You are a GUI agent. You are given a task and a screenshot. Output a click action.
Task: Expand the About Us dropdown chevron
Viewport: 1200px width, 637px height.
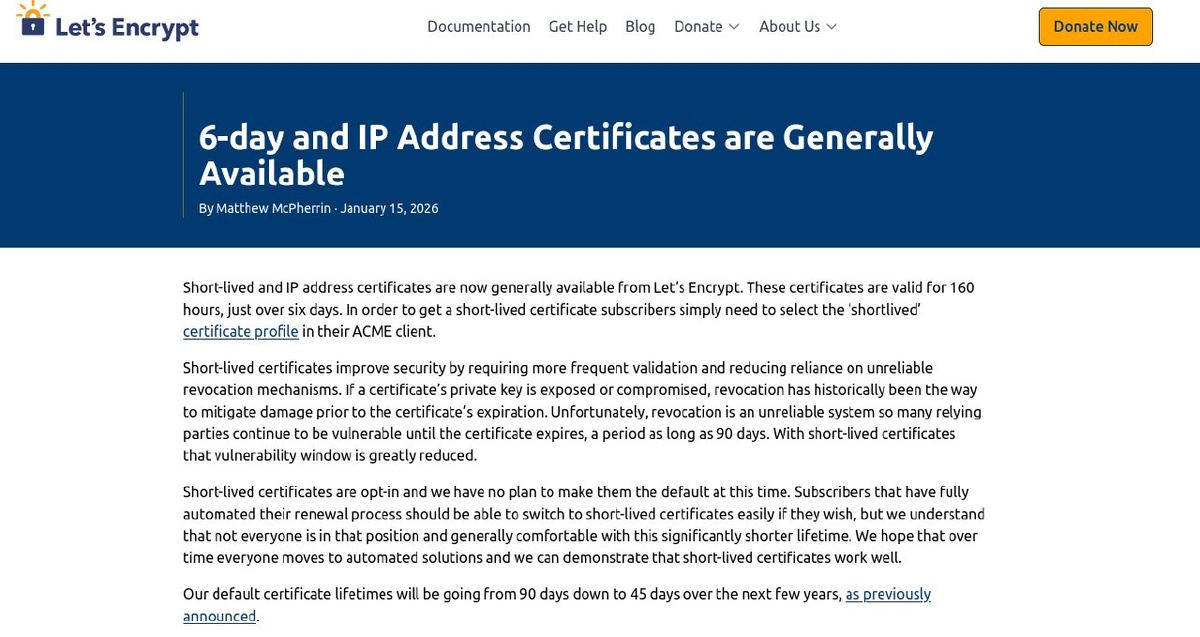click(x=831, y=27)
